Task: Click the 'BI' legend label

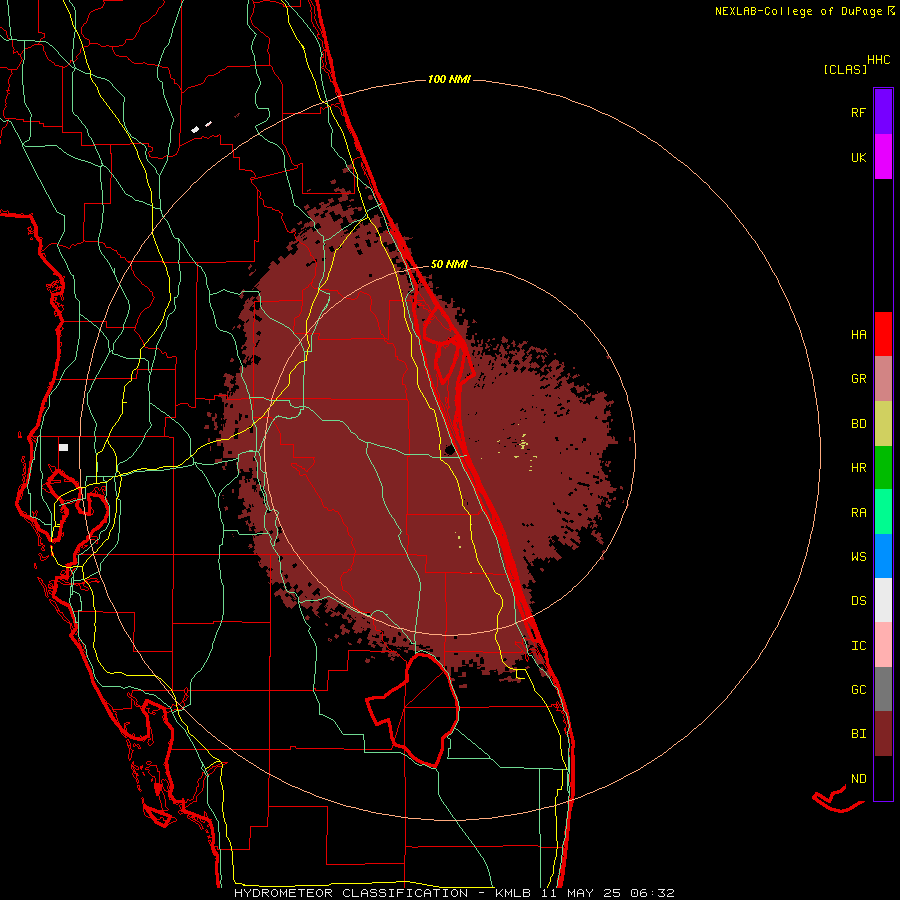Action: point(858,734)
